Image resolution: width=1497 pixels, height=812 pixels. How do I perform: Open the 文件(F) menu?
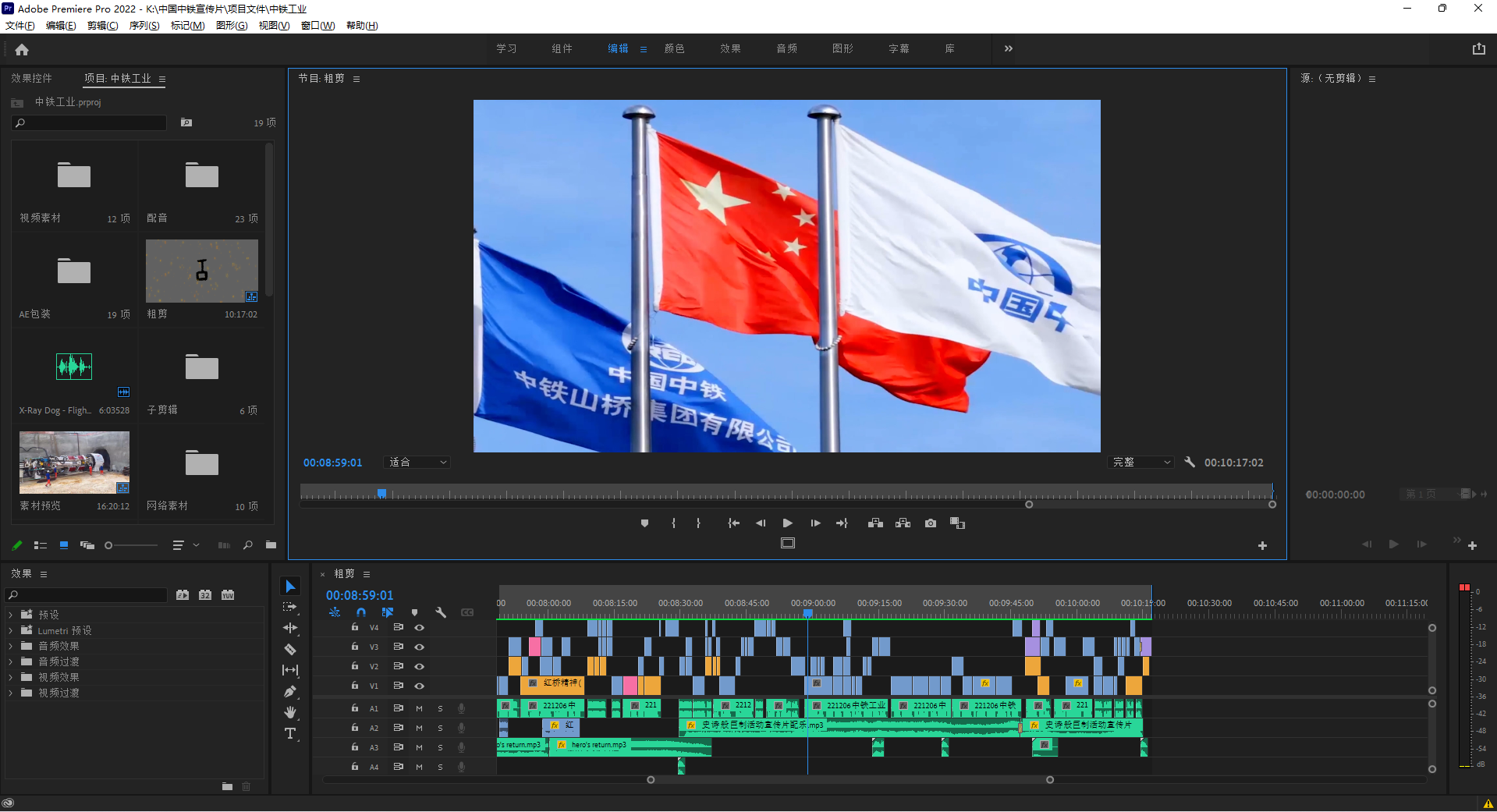coord(20,26)
